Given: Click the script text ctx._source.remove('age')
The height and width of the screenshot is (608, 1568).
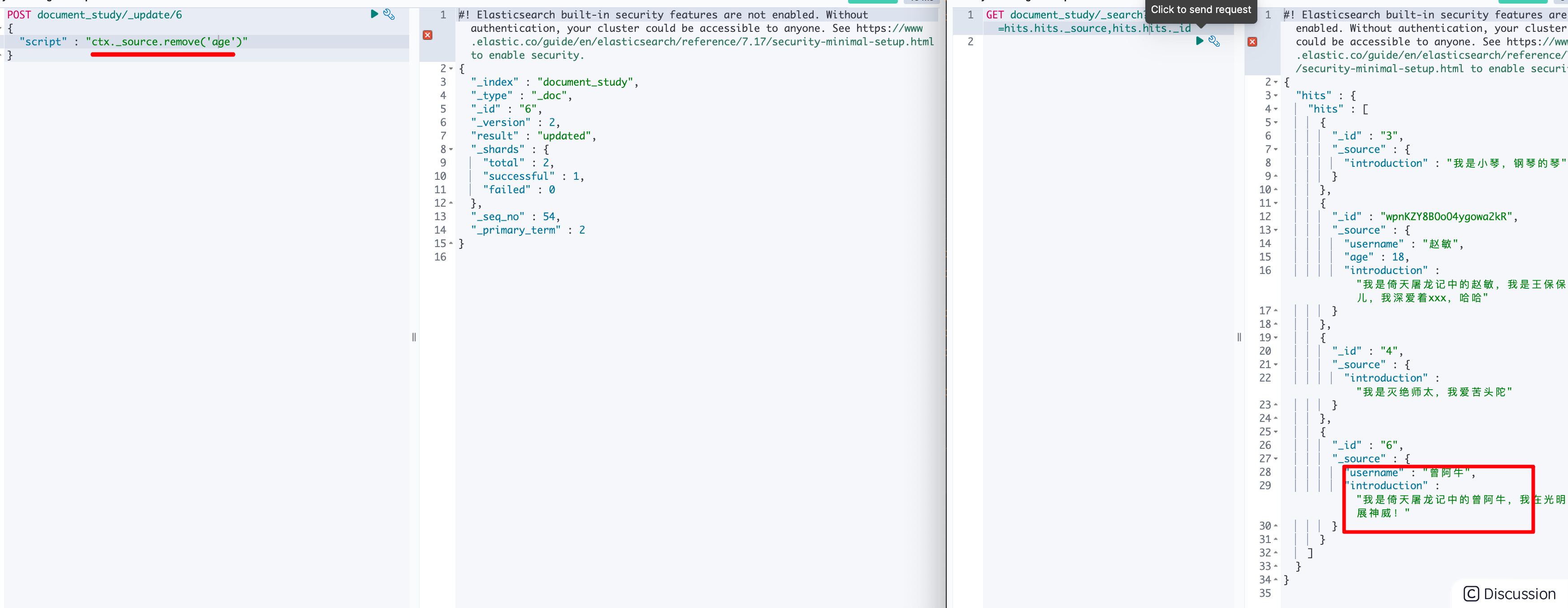Looking at the screenshot, I should click(167, 41).
